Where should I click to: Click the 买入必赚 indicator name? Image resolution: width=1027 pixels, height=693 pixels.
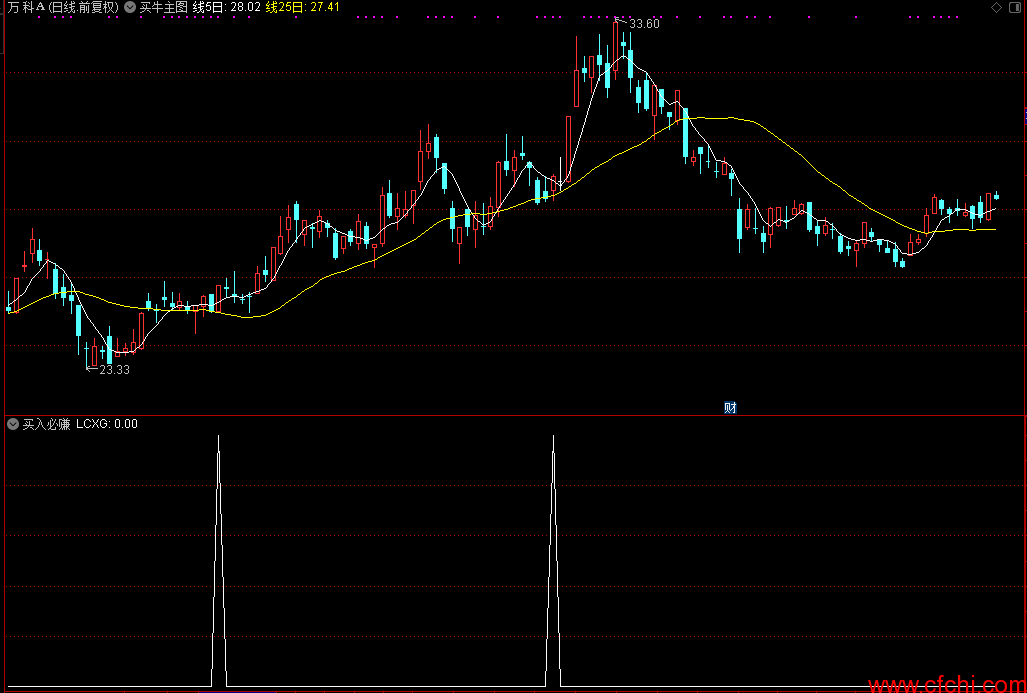coord(47,424)
